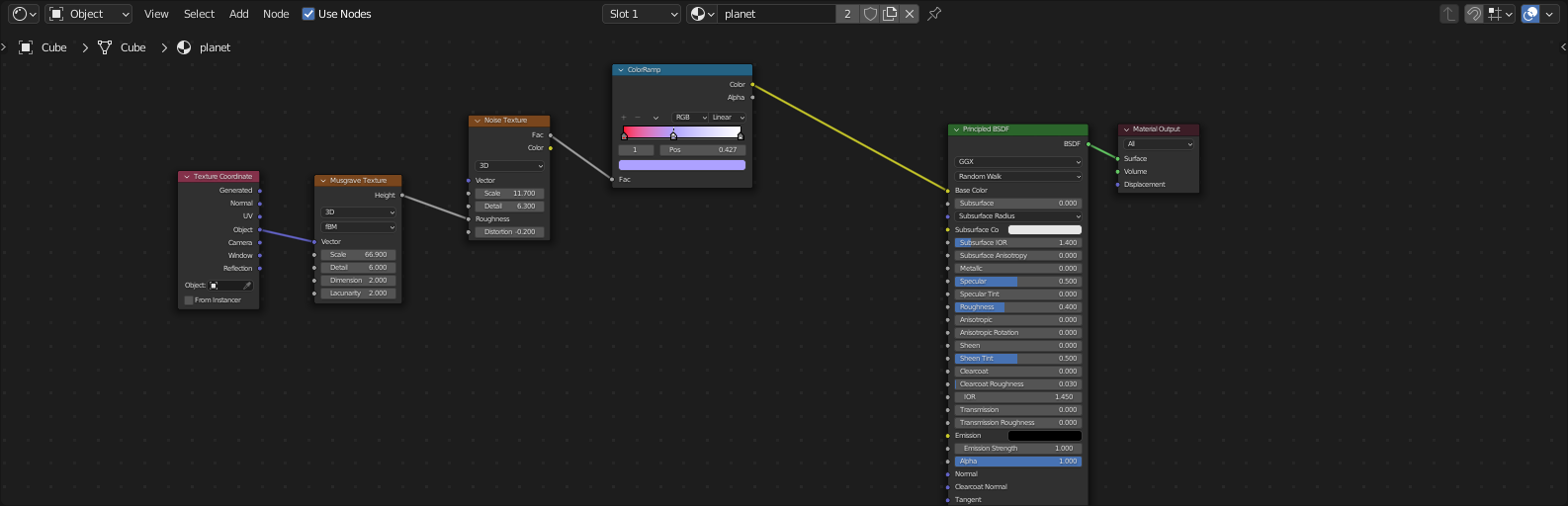Select the rightmost ColorRamp stop

coord(740,135)
